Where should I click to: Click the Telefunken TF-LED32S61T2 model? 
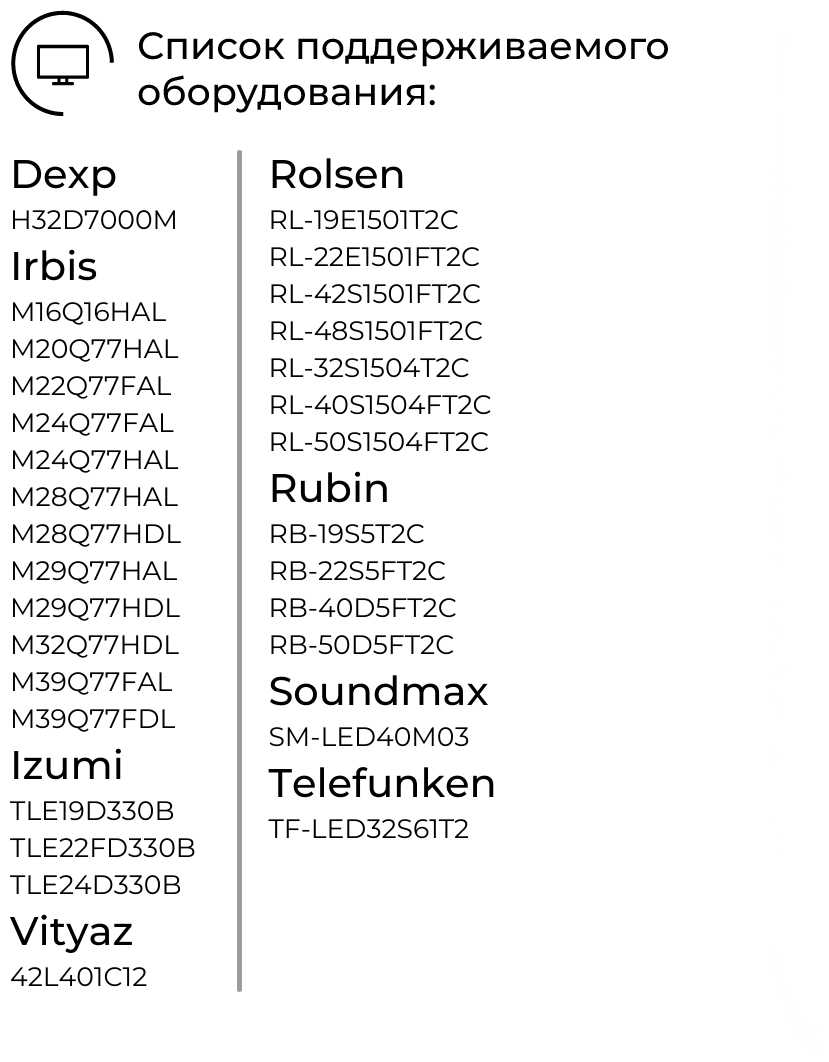[x=369, y=830]
